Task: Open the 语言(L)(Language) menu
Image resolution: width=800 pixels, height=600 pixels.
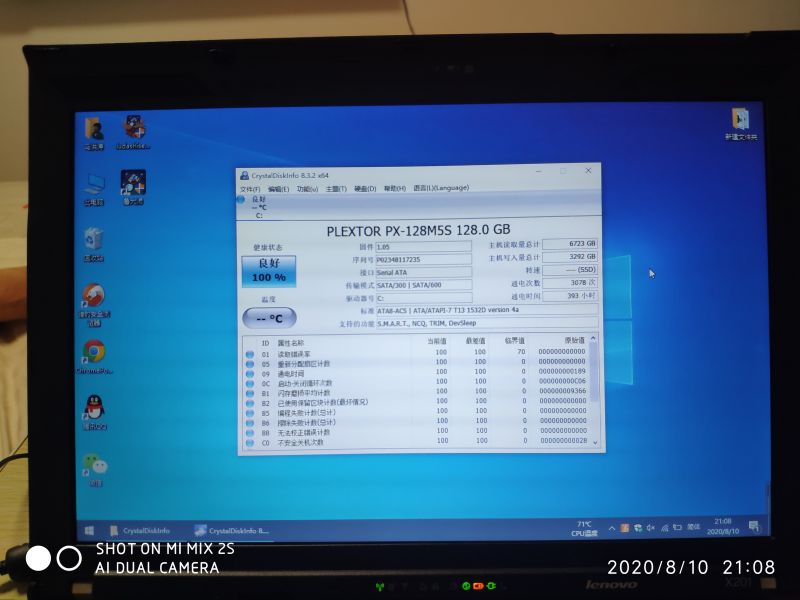Action: (x=441, y=188)
